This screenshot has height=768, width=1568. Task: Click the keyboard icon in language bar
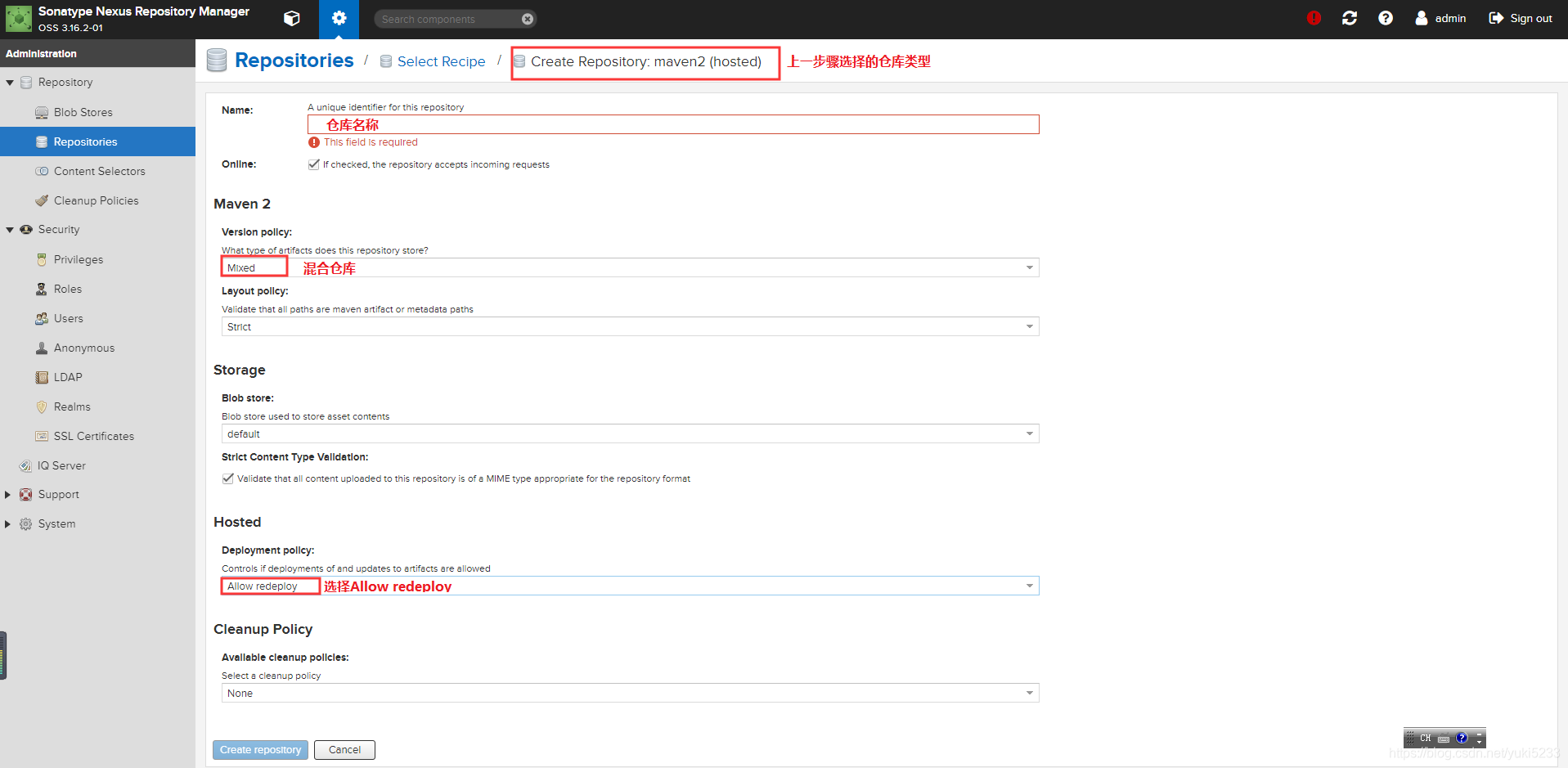1444,739
